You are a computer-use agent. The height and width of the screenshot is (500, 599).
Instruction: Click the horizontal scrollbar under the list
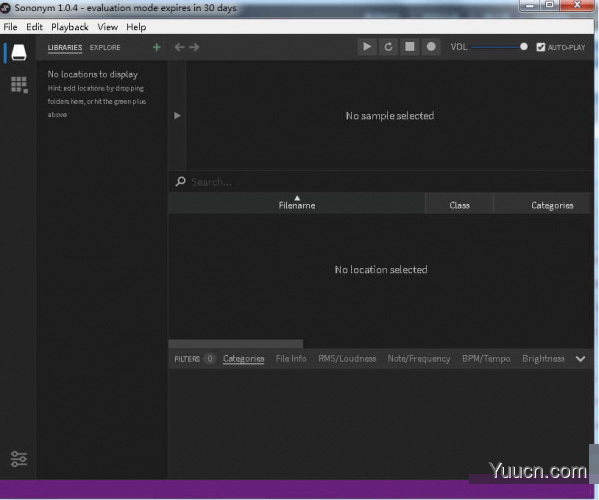[x=236, y=344]
